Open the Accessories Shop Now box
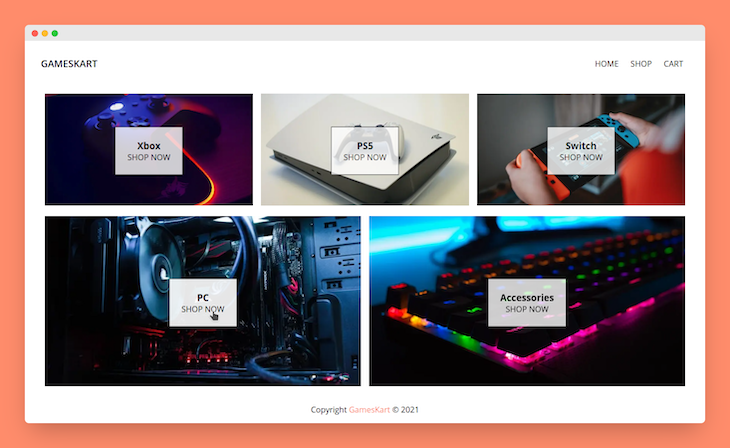 click(527, 303)
